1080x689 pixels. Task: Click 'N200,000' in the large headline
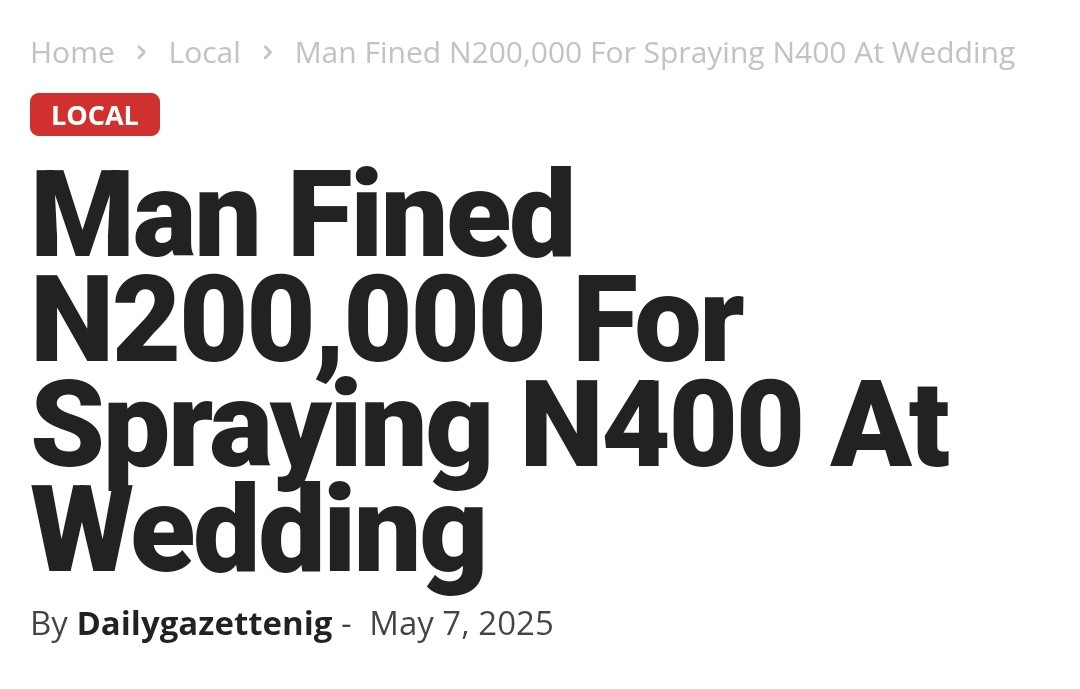[x=288, y=319]
